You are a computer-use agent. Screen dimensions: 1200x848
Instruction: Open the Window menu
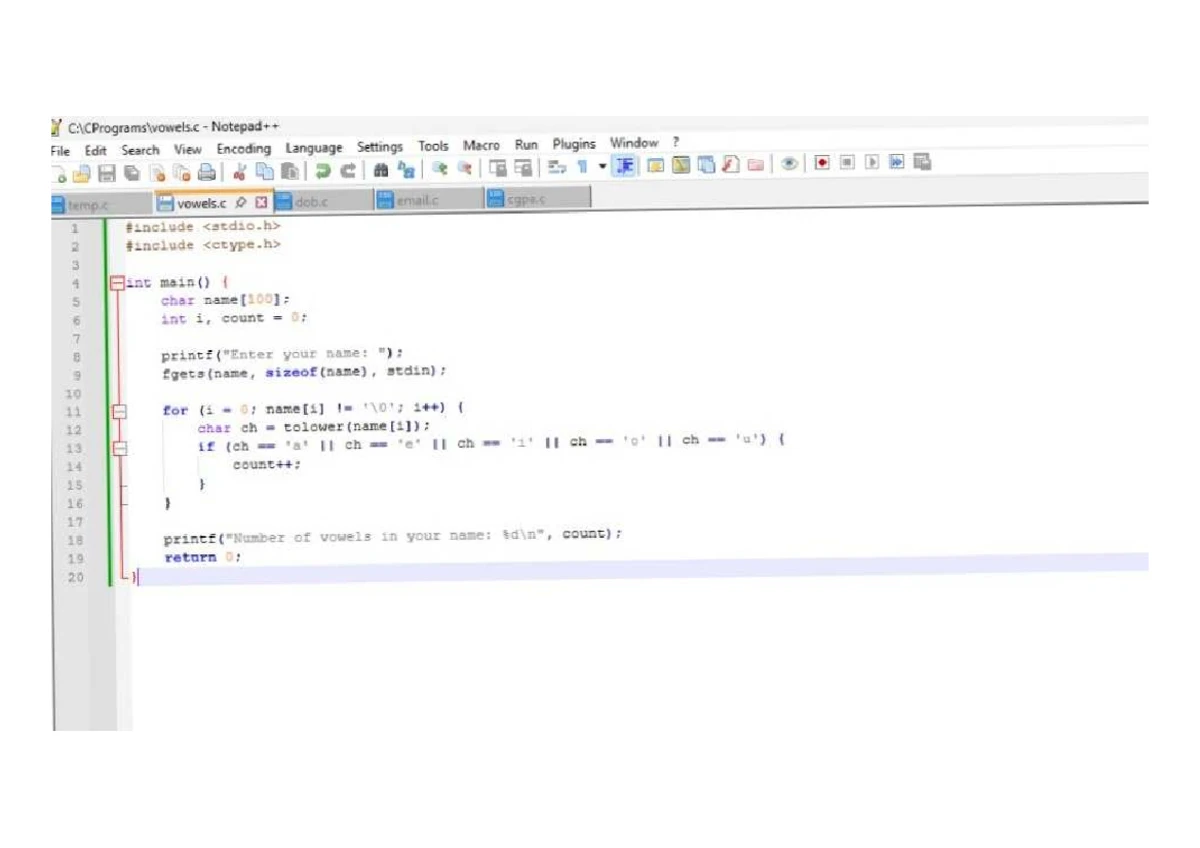tap(634, 143)
